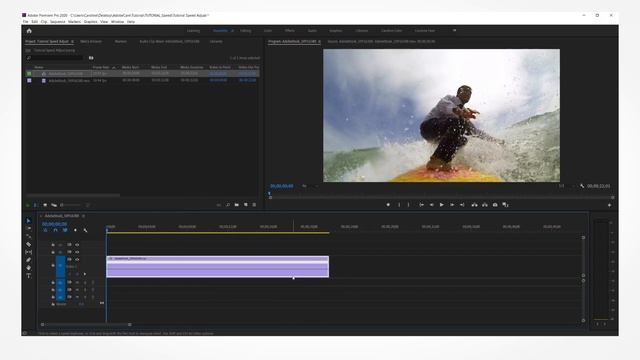This screenshot has width=640, height=360.
Task: Step back one frame
Action: point(431,205)
